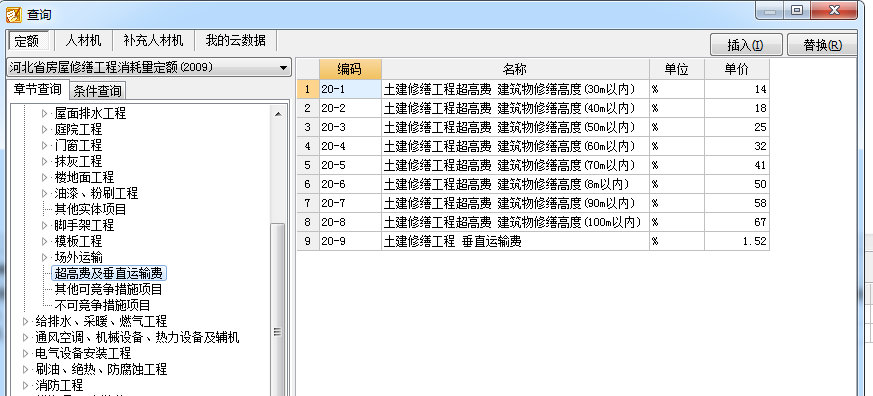873x396 pixels.
Task: Expand the 模板工程 tree node
Action: pyautogui.click(x=45, y=242)
